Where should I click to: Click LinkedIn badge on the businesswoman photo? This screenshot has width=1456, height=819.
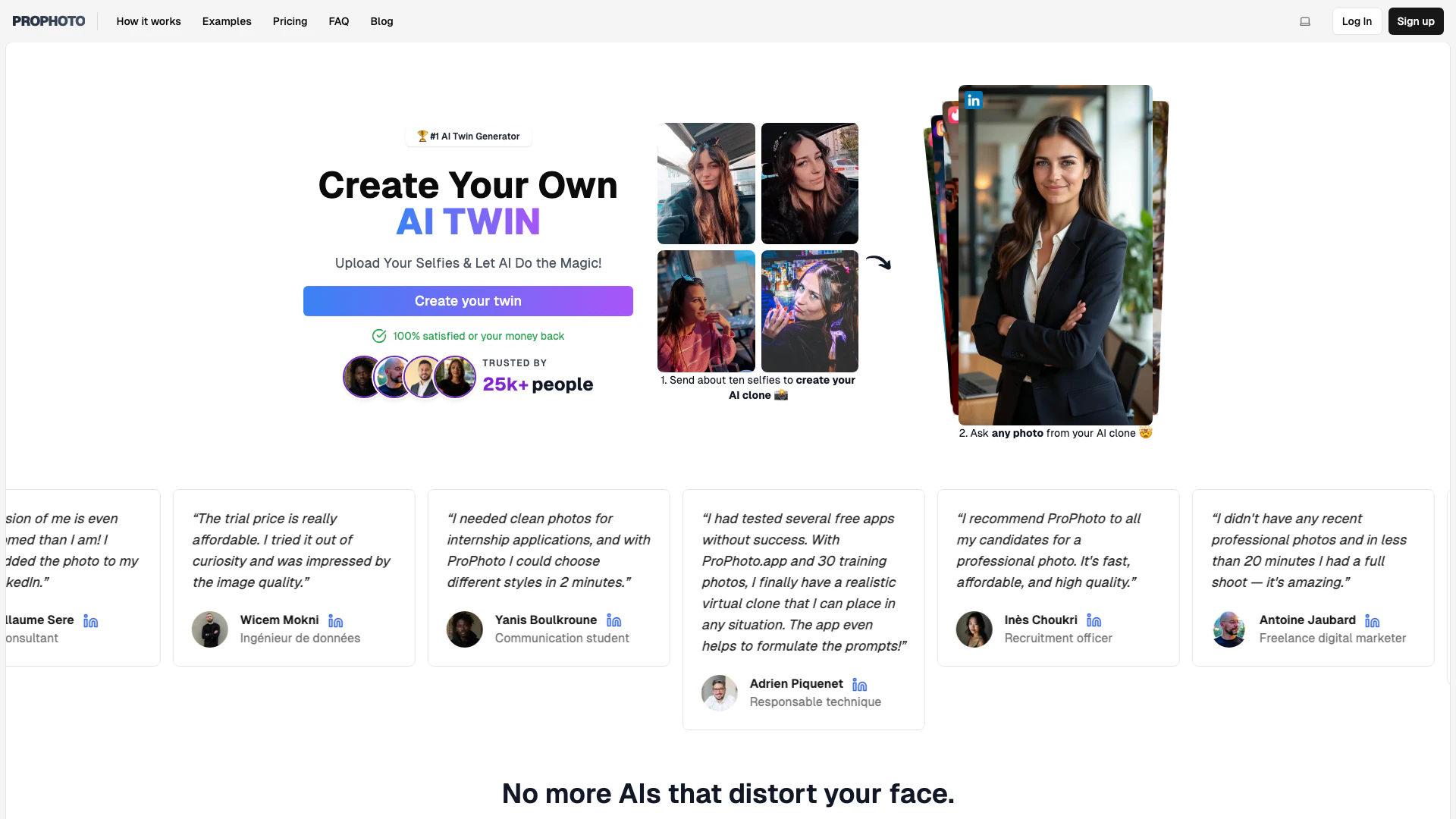974,100
